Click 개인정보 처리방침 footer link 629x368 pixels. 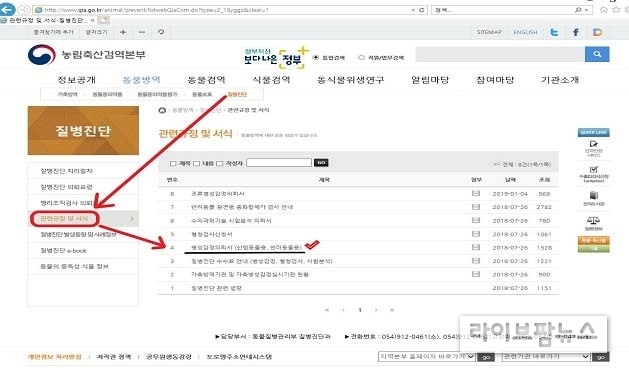tap(55, 357)
